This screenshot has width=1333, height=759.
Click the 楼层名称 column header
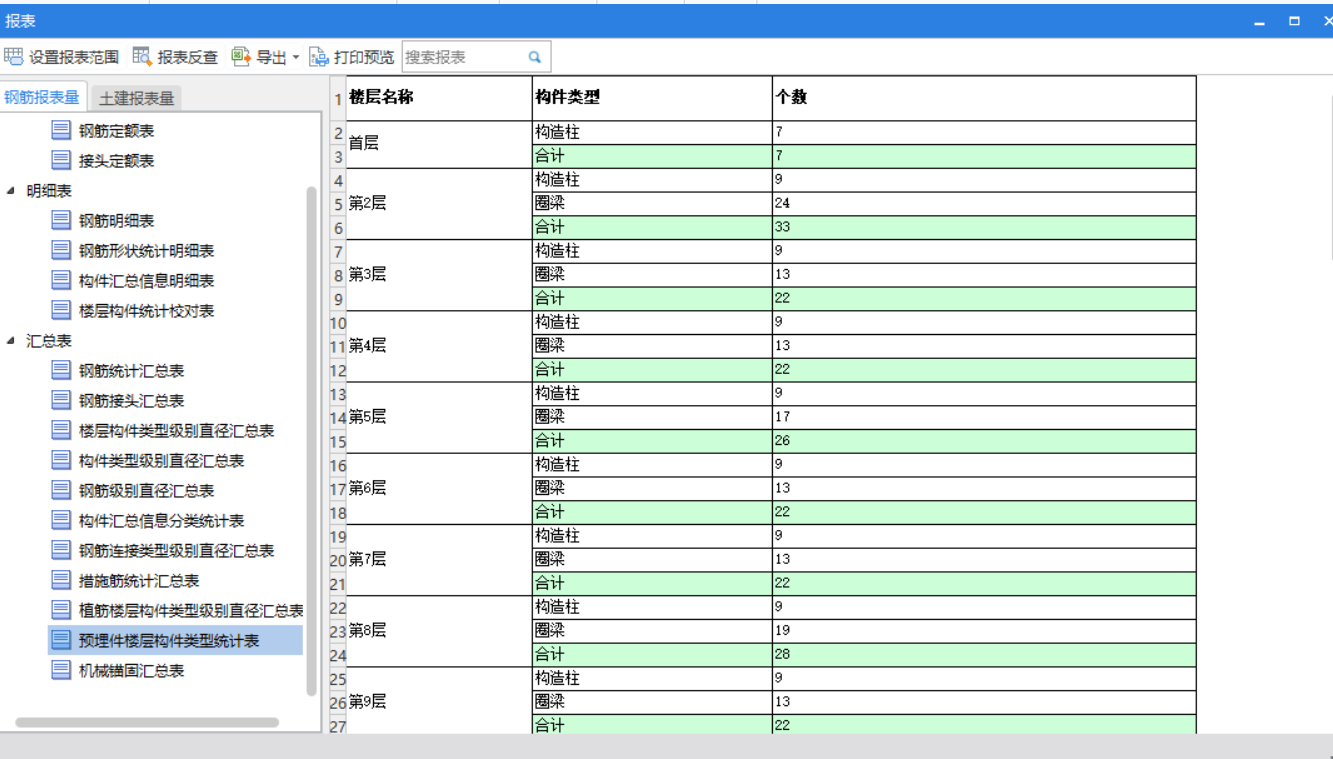click(x=439, y=98)
